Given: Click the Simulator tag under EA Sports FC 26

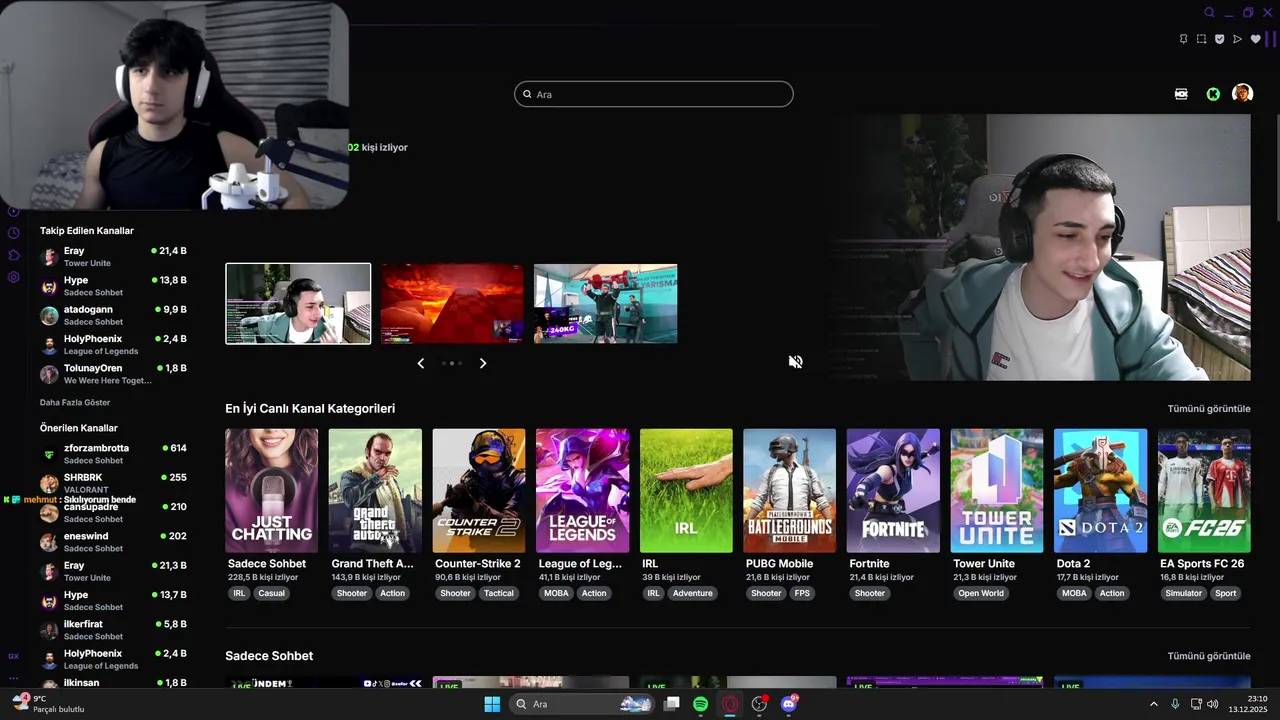Looking at the screenshot, I should click(1183, 593).
